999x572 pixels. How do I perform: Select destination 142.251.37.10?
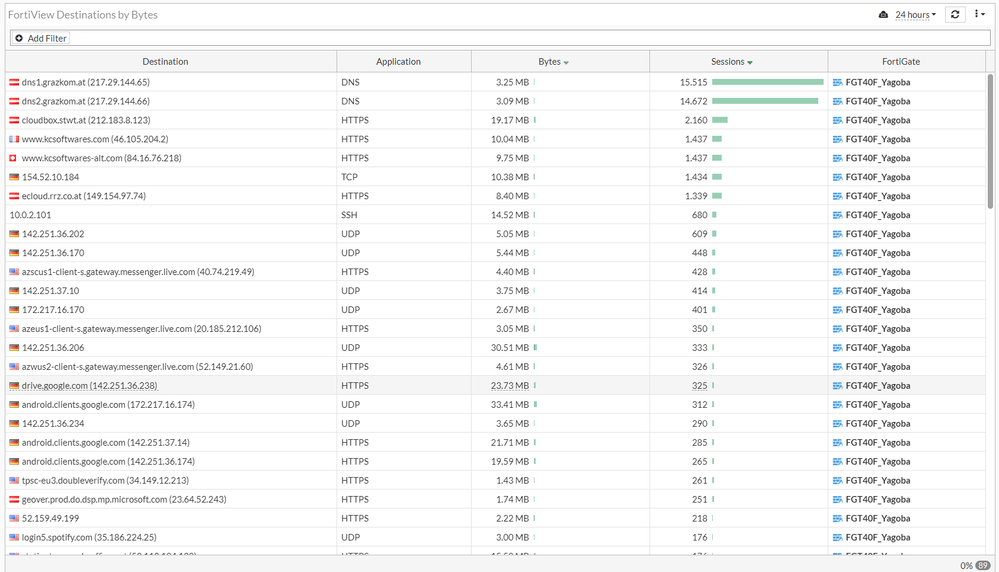[x=50, y=290]
